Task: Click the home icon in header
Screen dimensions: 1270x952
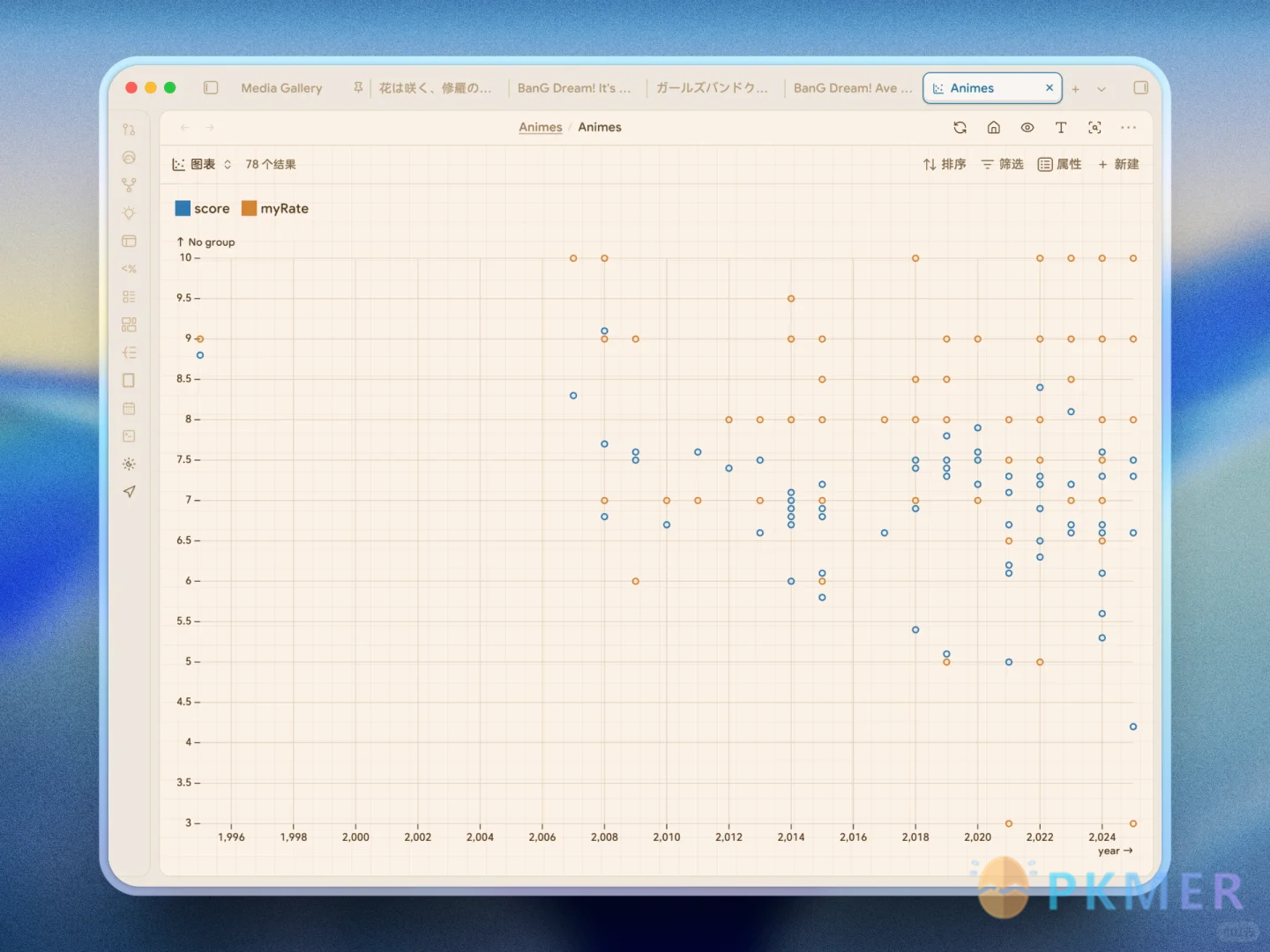Action: pyautogui.click(x=993, y=128)
